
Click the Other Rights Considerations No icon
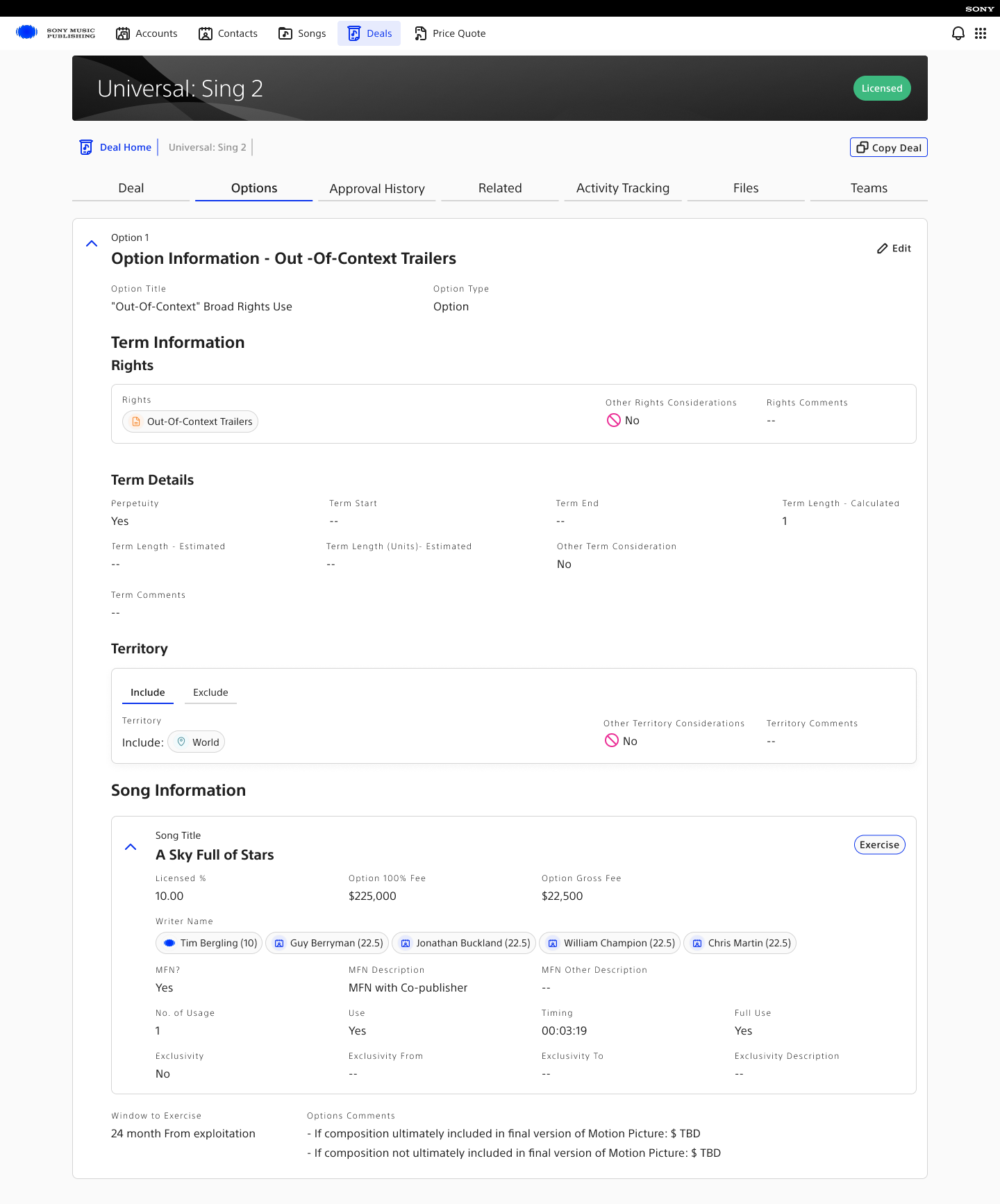(x=614, y=420)
